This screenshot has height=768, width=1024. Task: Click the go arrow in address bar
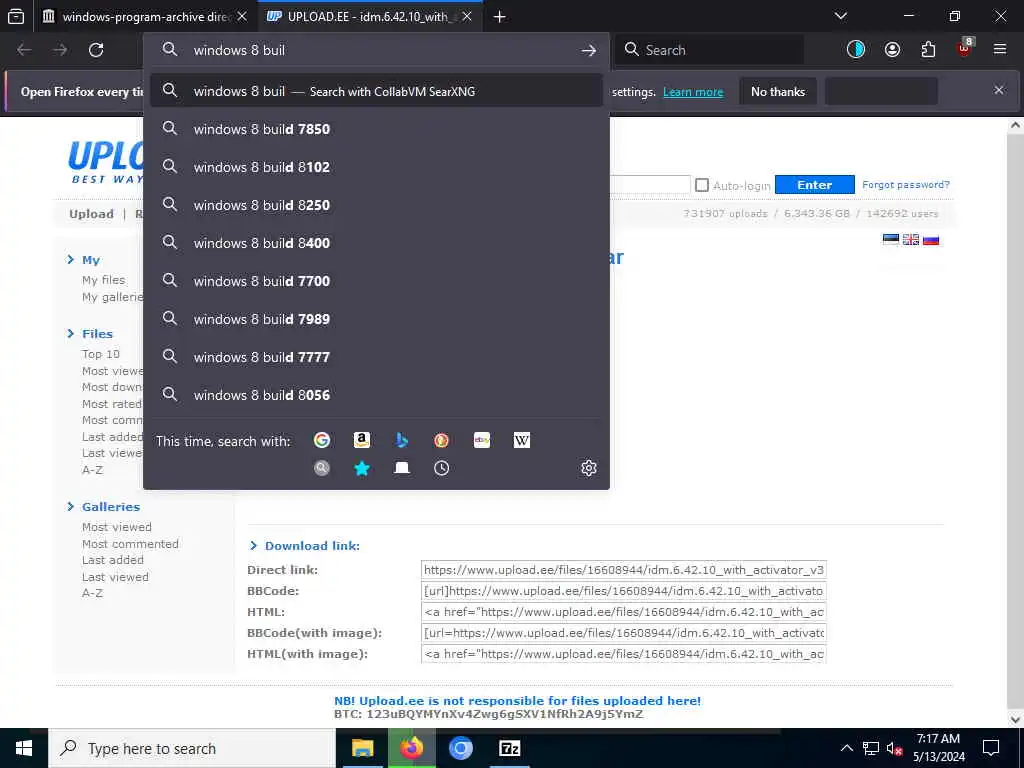tap(588, 50)
